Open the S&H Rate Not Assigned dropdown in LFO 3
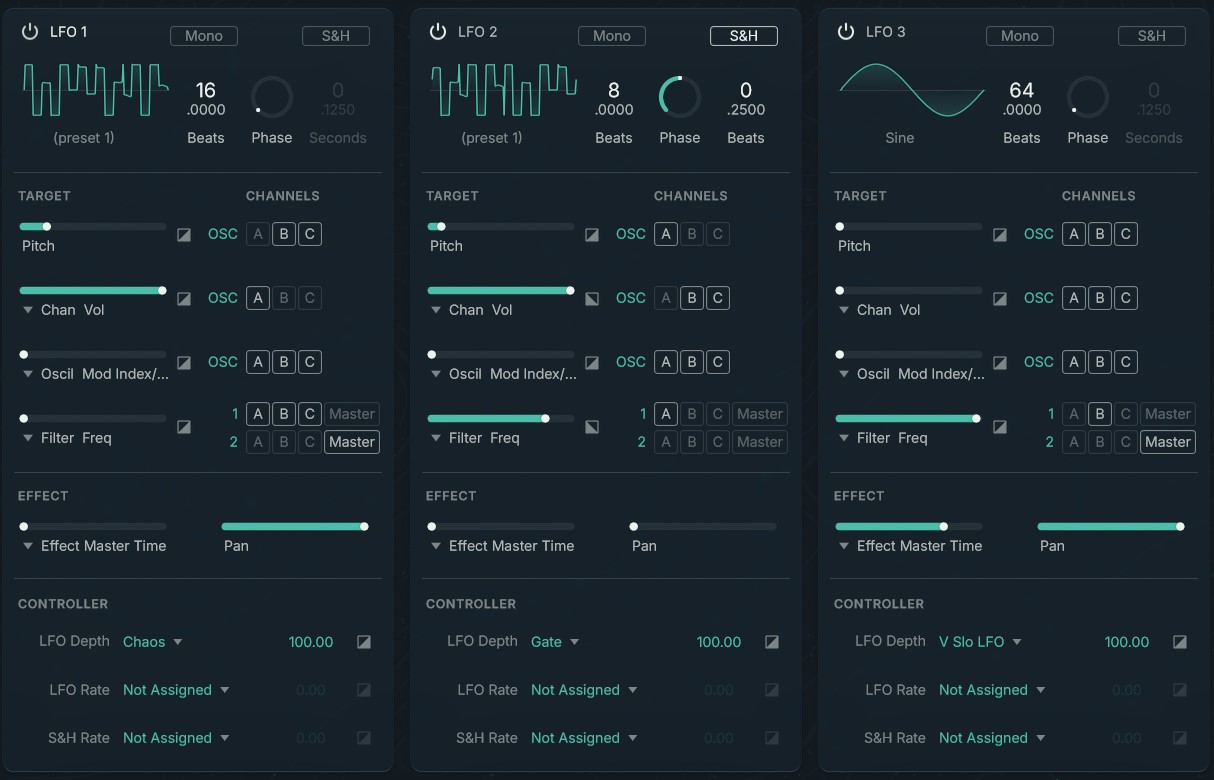1214x780 pixels. [991, 737]
